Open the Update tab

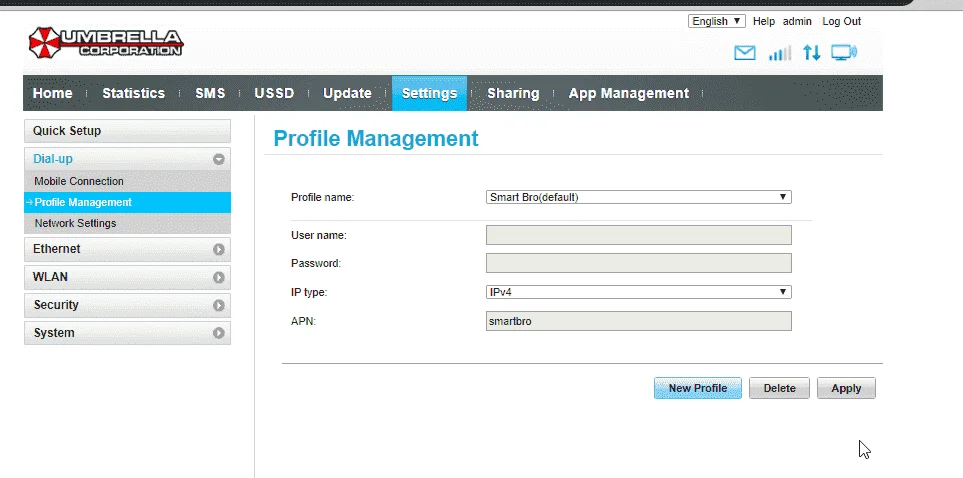(x=347, y=93)
